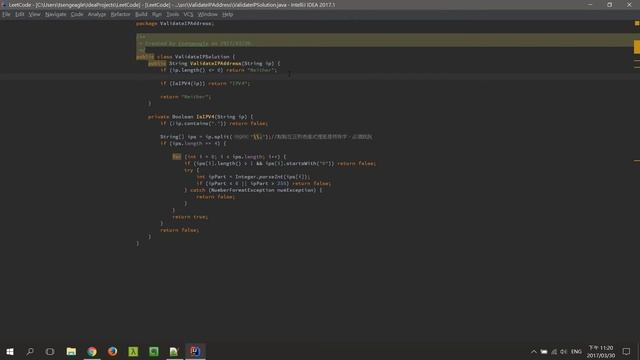
Task: Open the network tray icon
Action: 554,351
